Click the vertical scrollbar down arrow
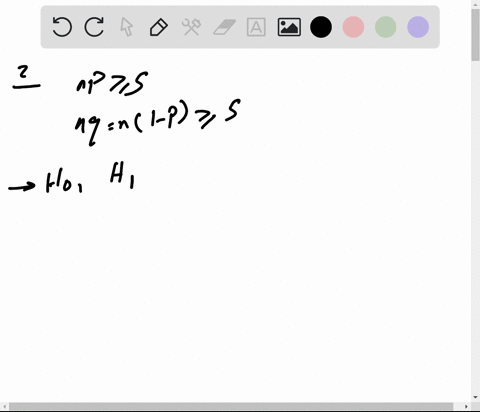Viewport: 480px width, 412px height. 475,397
